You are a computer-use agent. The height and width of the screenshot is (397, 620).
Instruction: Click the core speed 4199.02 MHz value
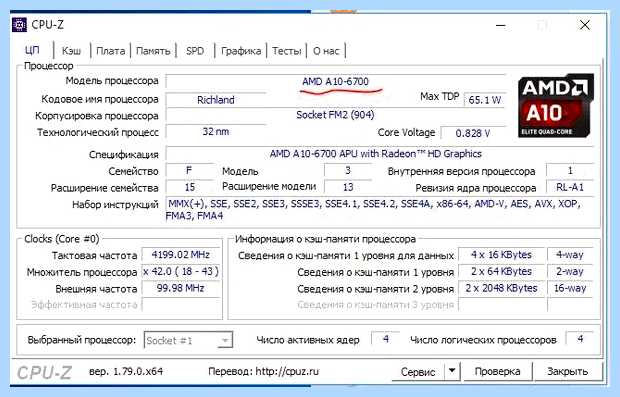tap(181, 255)
